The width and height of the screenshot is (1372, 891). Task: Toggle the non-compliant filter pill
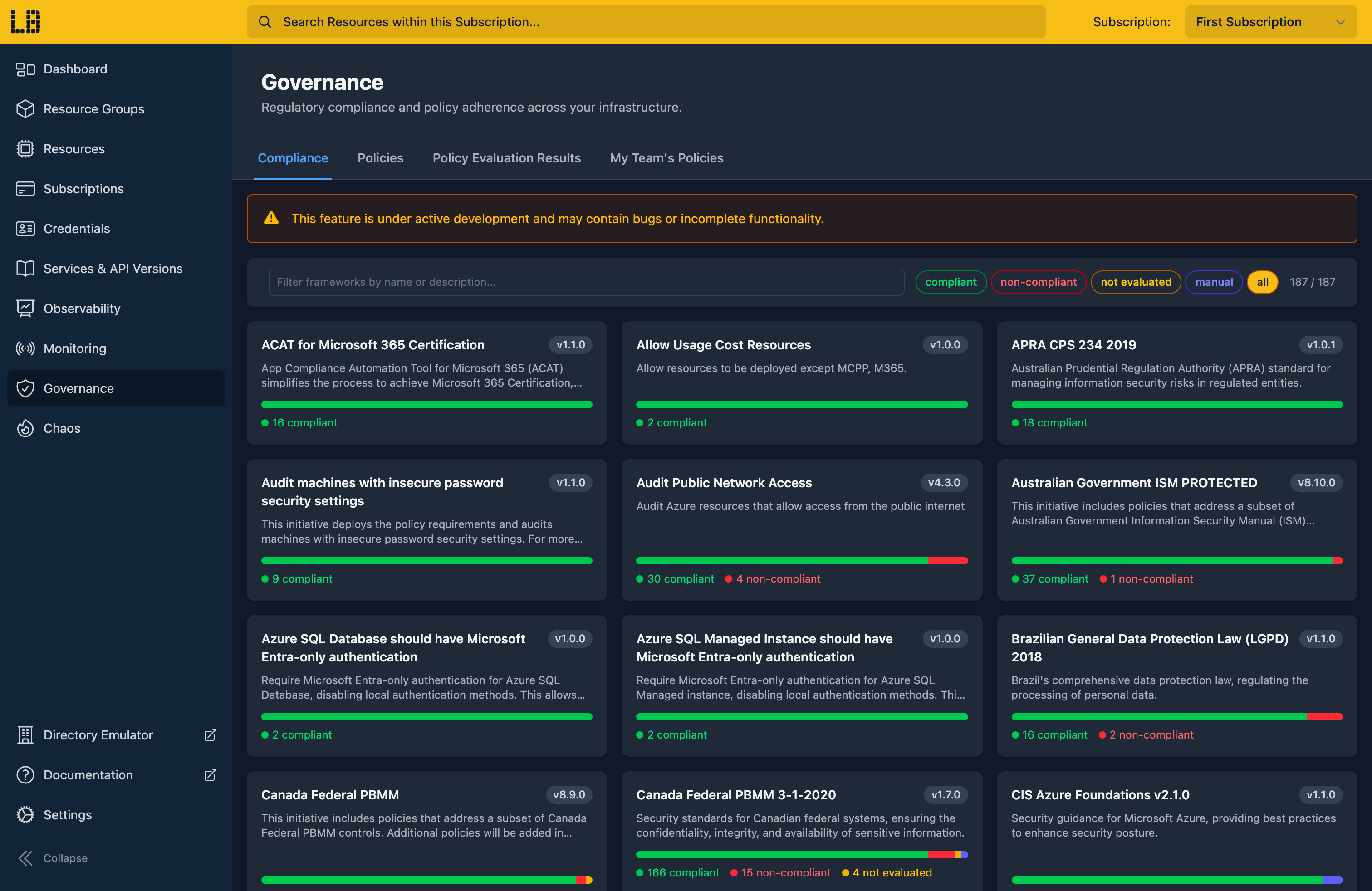[1038, 282]
